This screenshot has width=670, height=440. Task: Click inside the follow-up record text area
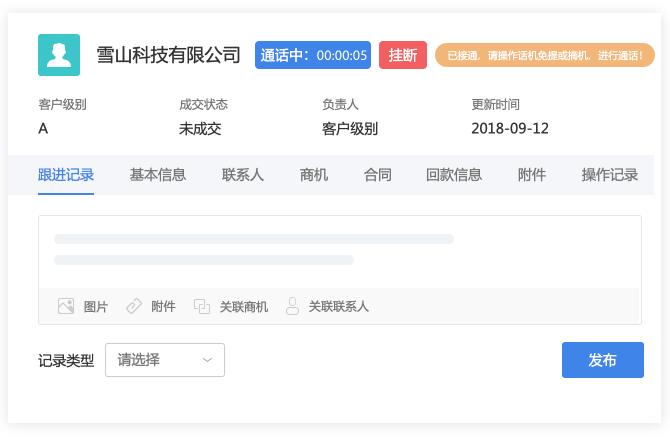click(x=340, y=252)
